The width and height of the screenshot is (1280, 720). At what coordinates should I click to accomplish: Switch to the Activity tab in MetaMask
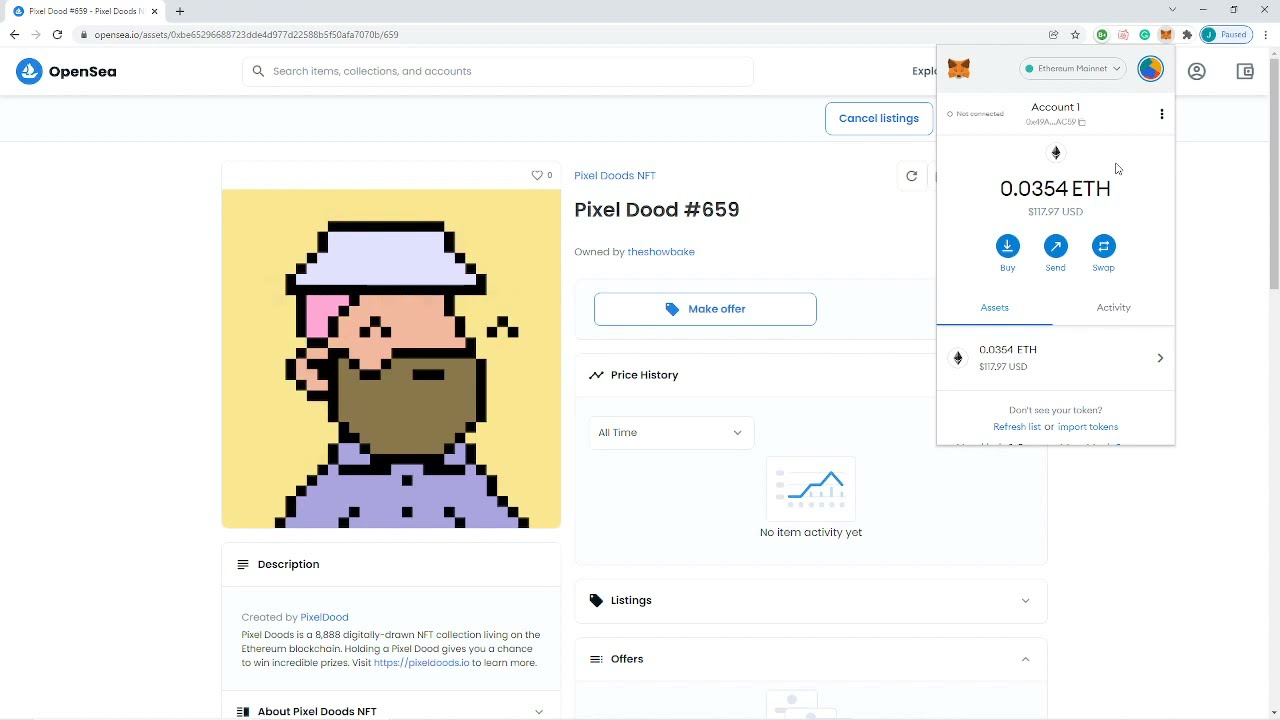click(x=1113, y=307)
